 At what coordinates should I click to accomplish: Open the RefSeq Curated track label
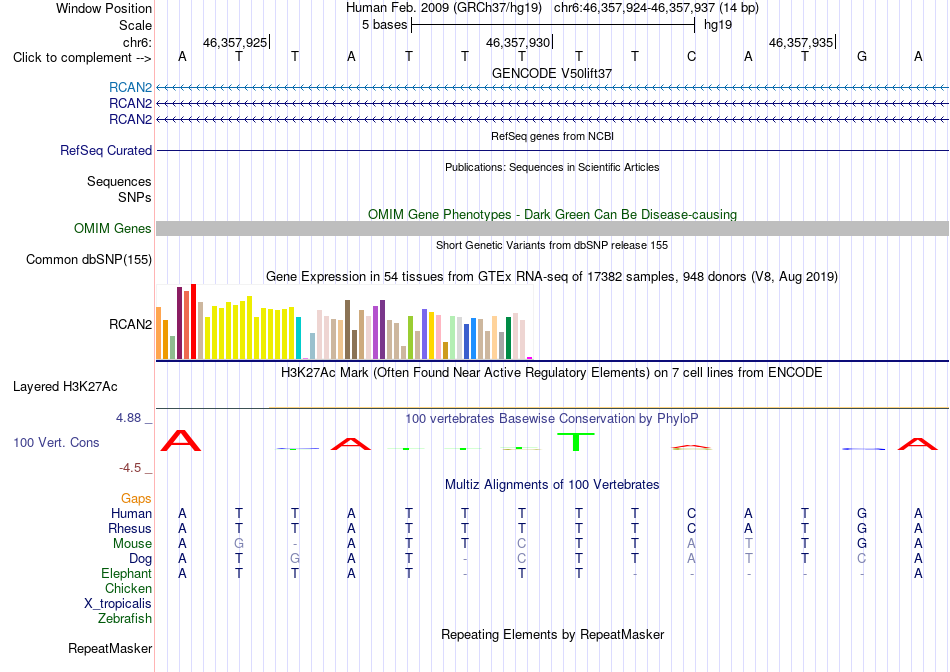(106, 150)
